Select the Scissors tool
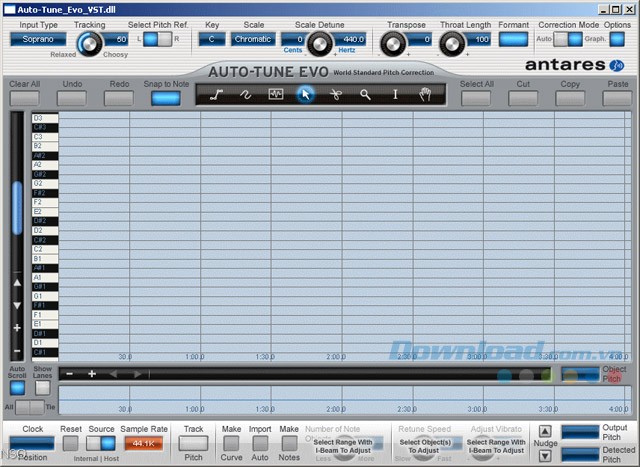 point(336,95)
